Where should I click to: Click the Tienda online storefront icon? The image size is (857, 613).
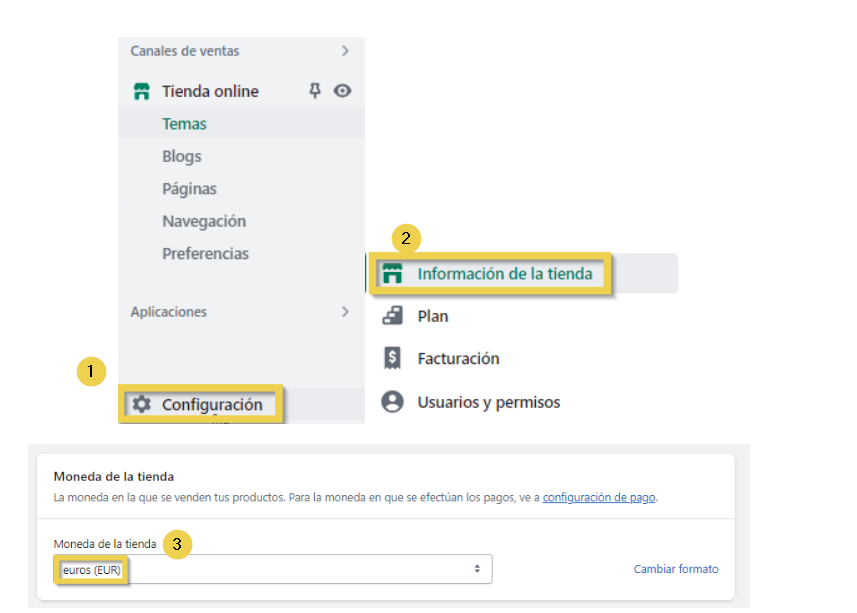[141, 91]
